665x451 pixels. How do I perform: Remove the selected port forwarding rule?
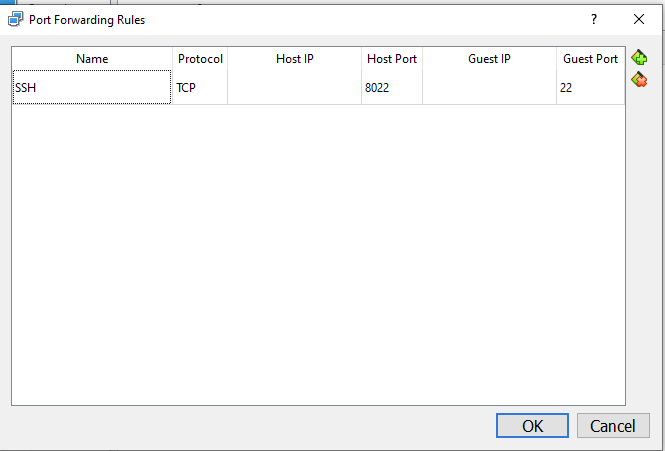pyautogui.click(x=639, y=80)
